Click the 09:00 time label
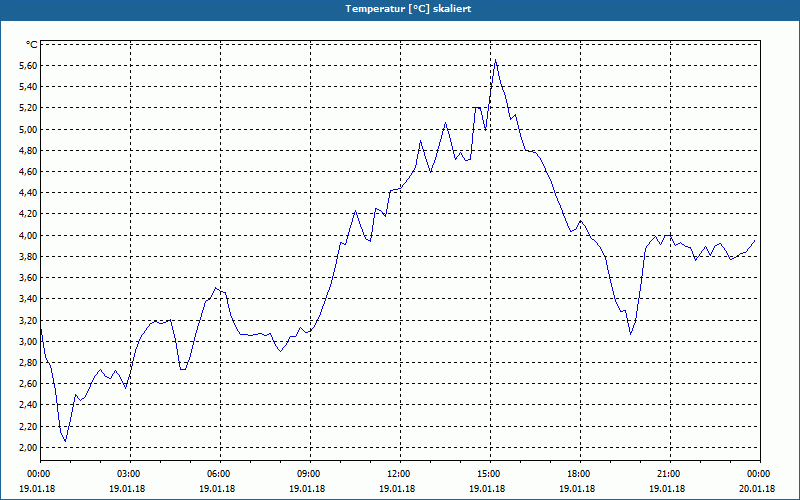The image size is (800, 500). (310, 474)
